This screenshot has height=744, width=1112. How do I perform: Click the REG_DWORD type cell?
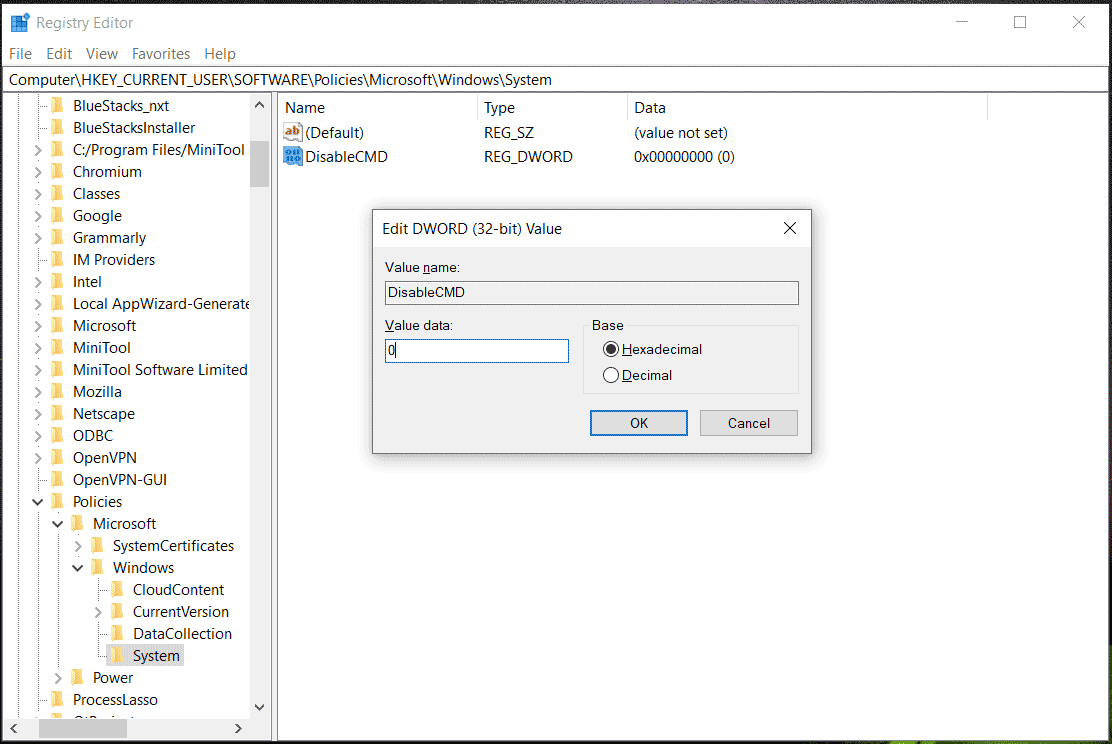528,157
